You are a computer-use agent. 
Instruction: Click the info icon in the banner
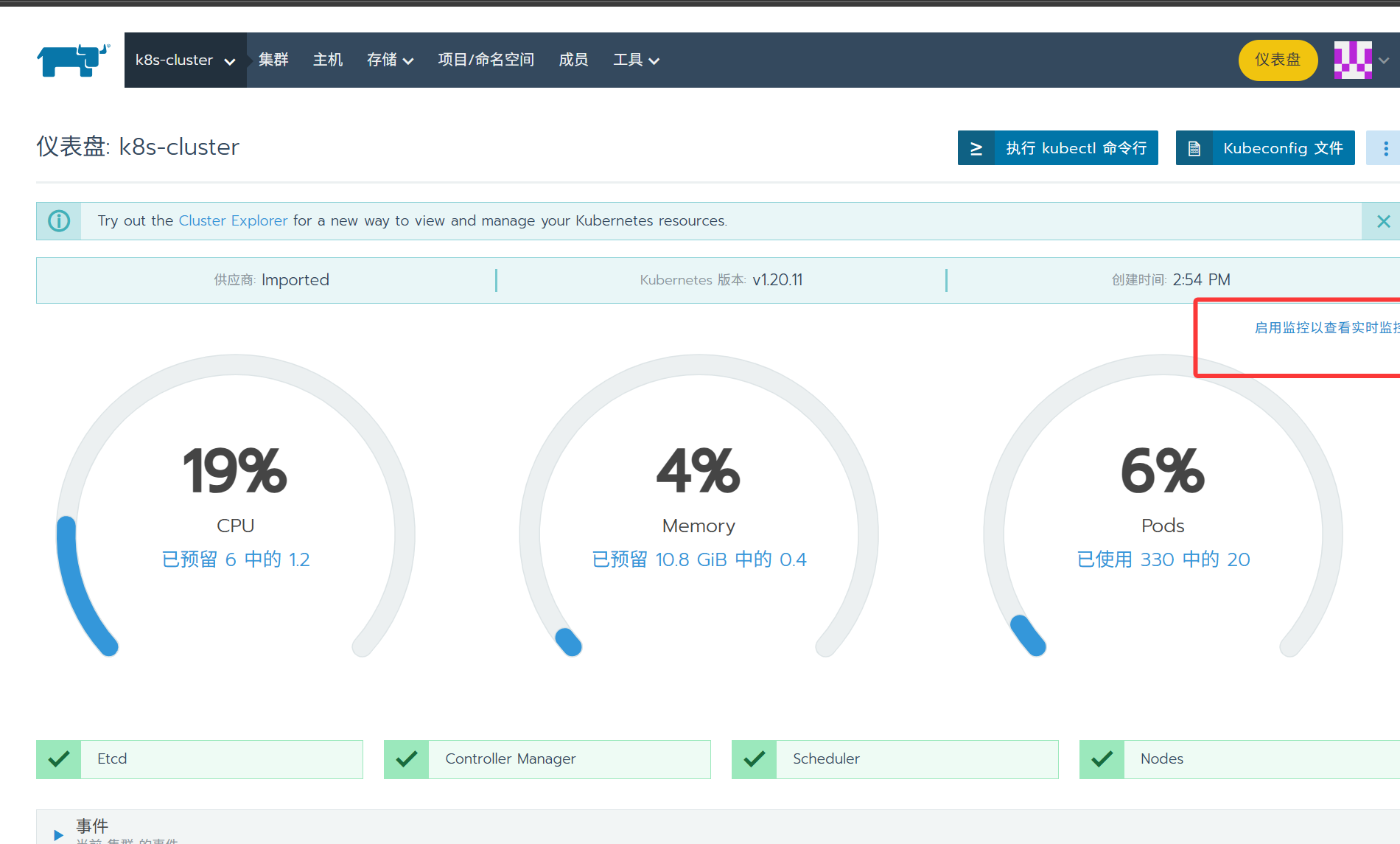click(59, 220)
